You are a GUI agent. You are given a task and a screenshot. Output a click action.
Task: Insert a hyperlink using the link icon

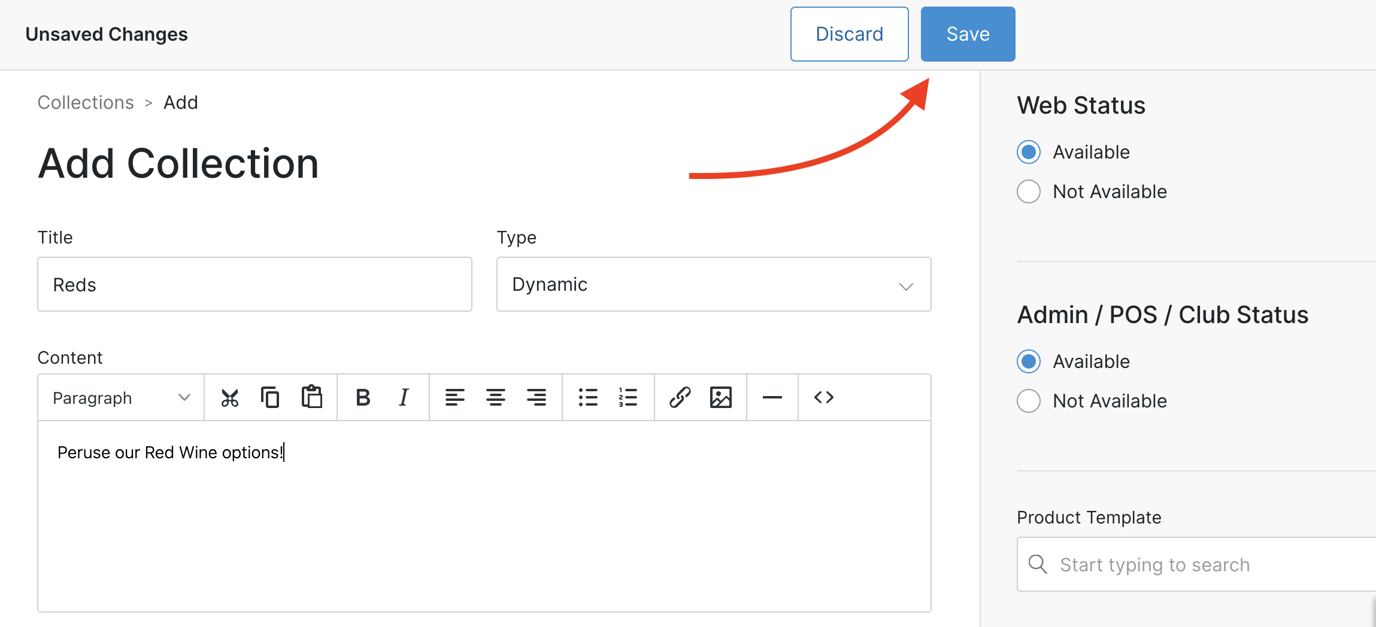pyautogui.click(x=680, y=397)
